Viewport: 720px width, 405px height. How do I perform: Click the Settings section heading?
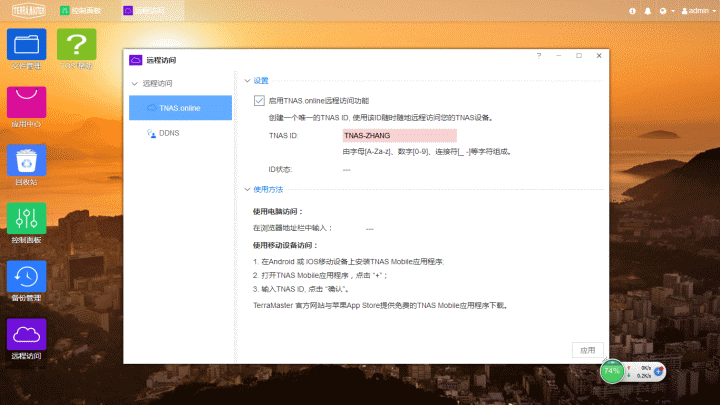coord(261,81)
